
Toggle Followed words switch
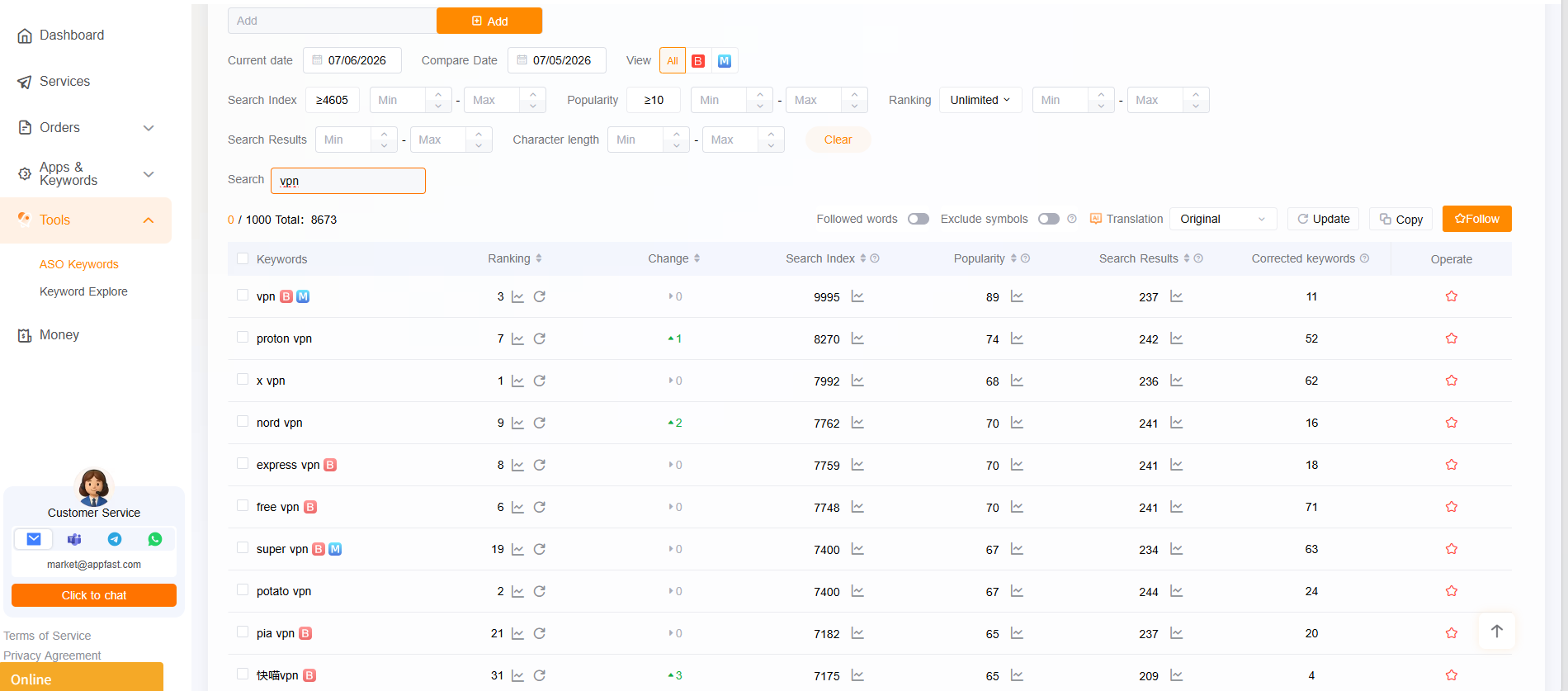point(919,219)
